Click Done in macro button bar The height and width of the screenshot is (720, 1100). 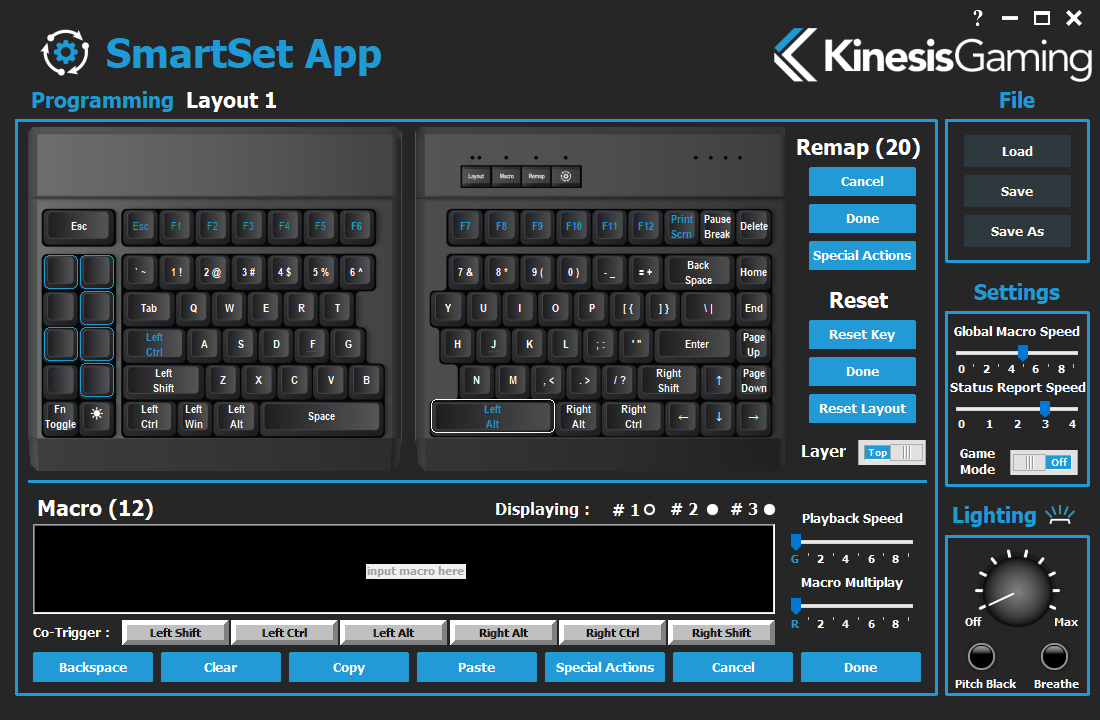(x=861, y=667)
